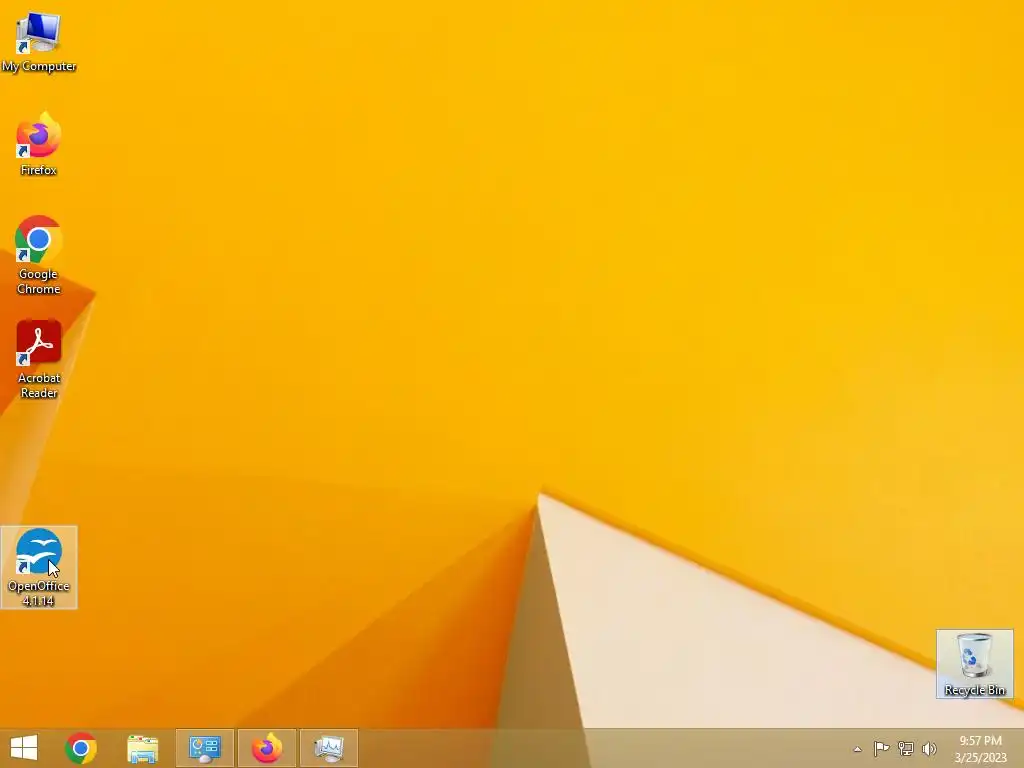1024x768 pixels.
Task: Select the Google Chrome desktop shortcut
Action: click(x=39, y=255)
